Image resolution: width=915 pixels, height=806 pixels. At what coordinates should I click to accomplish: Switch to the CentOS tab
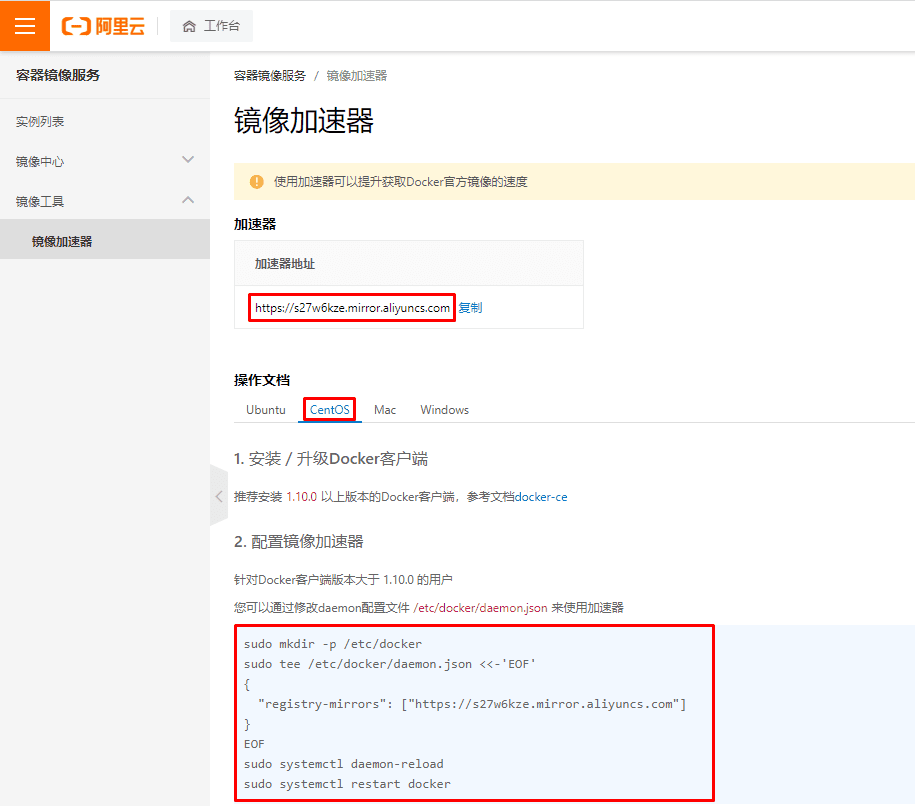(330, 410)
